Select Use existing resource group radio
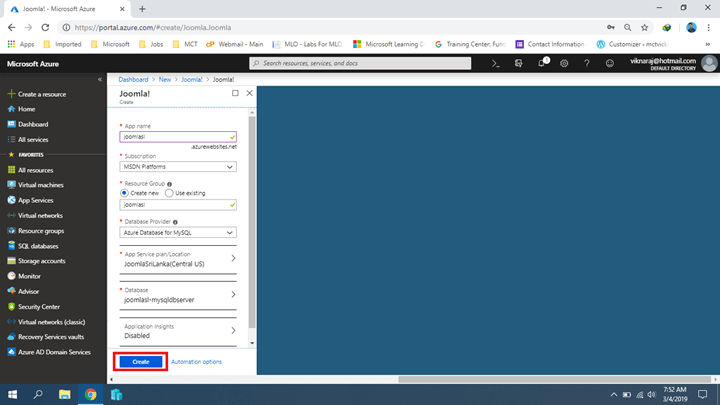The height and width of the screenshot is (405, 720). pyautogui.click(x=169, y=193)
